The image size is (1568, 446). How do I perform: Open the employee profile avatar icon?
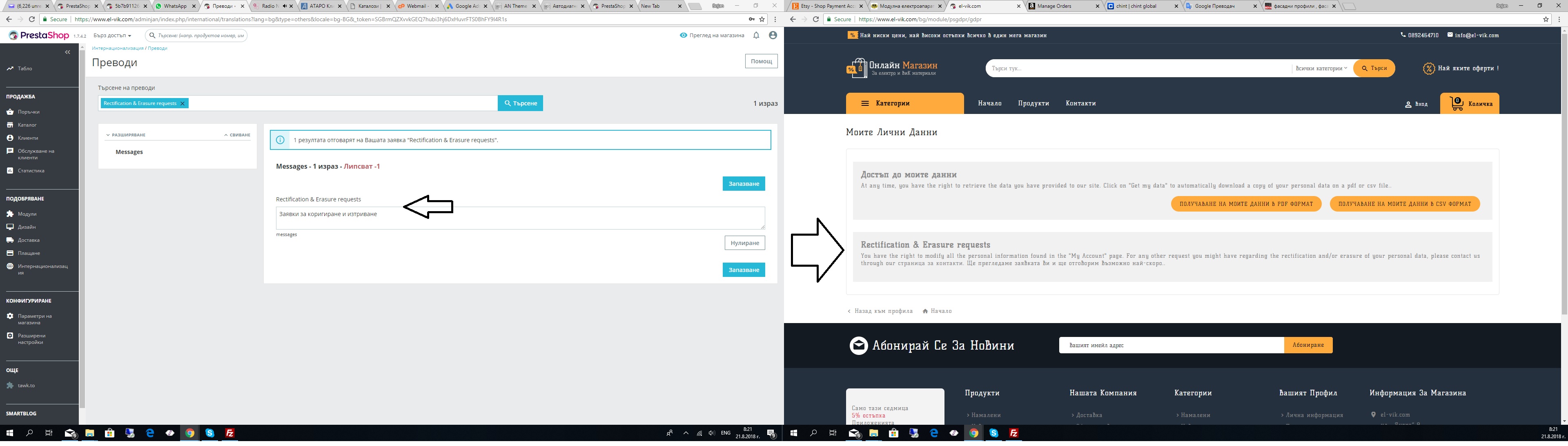coord(773,35)
